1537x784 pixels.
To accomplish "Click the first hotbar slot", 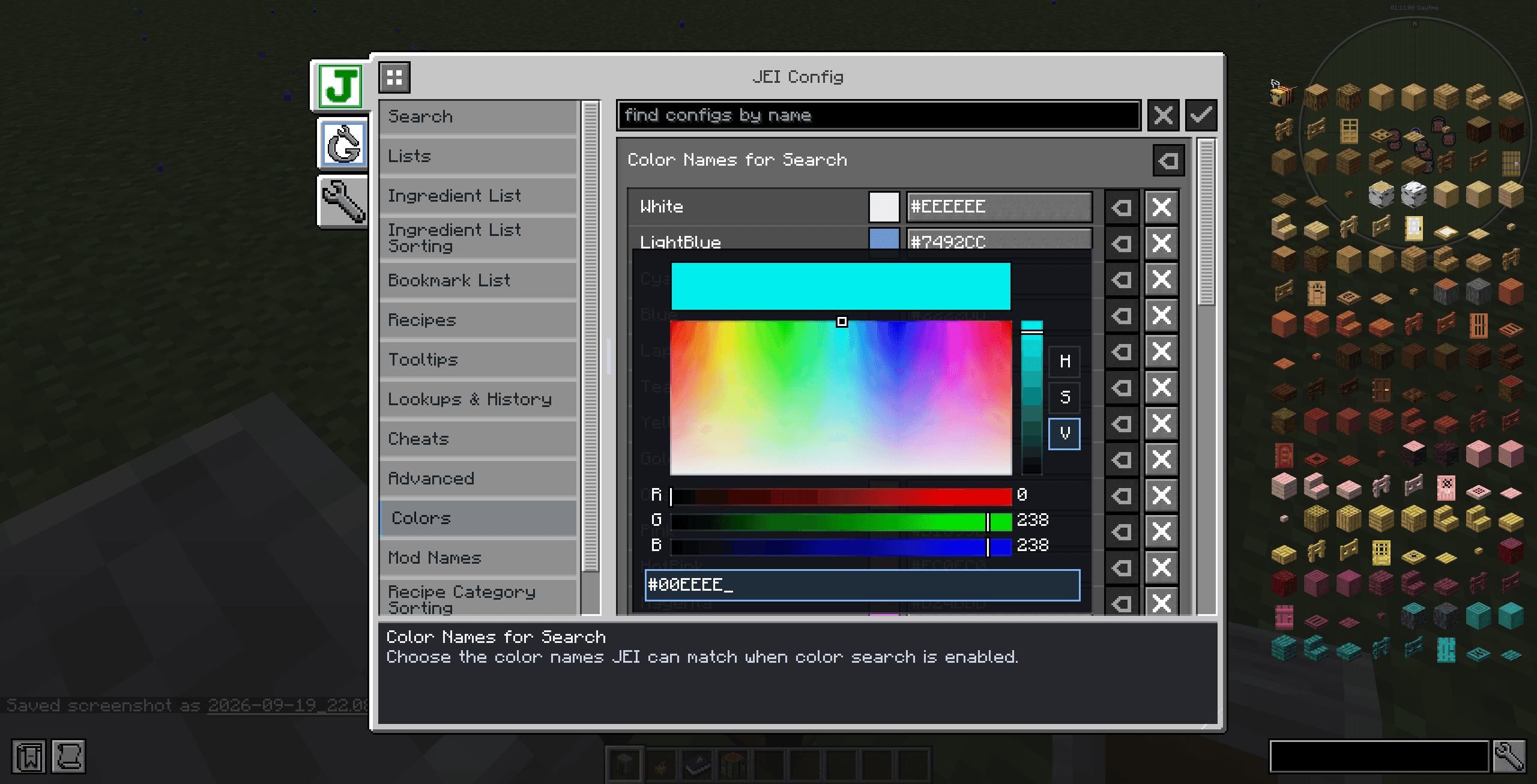I will (624, 765).
